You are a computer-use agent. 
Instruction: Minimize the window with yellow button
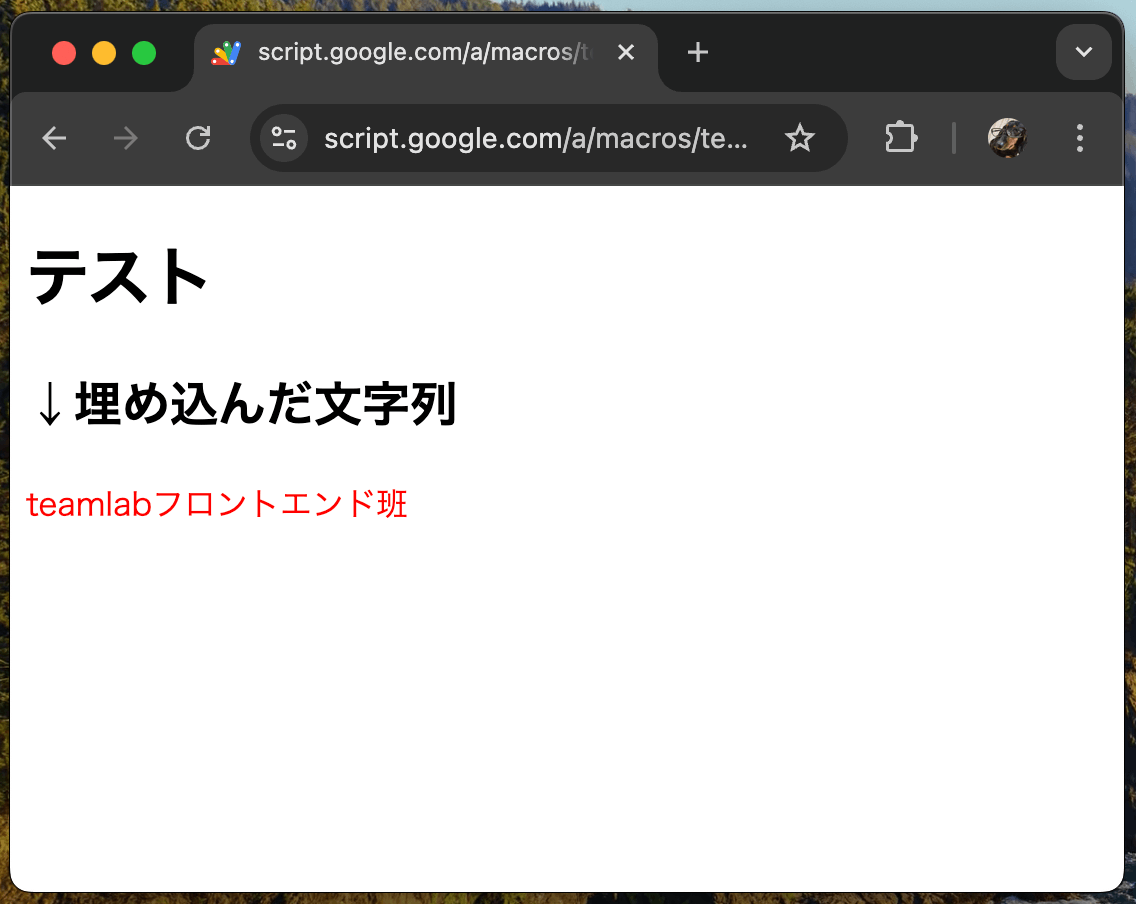(x=104, y=53)
